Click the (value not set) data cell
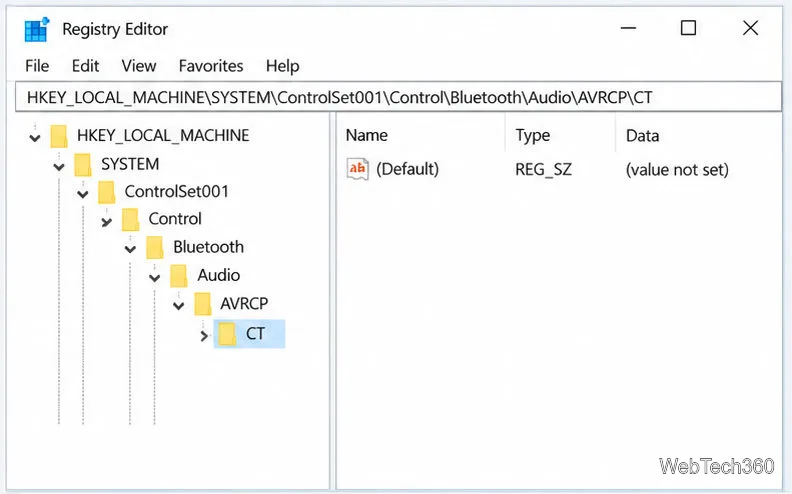Screen dimensions: 792x494 coord(677,169)
